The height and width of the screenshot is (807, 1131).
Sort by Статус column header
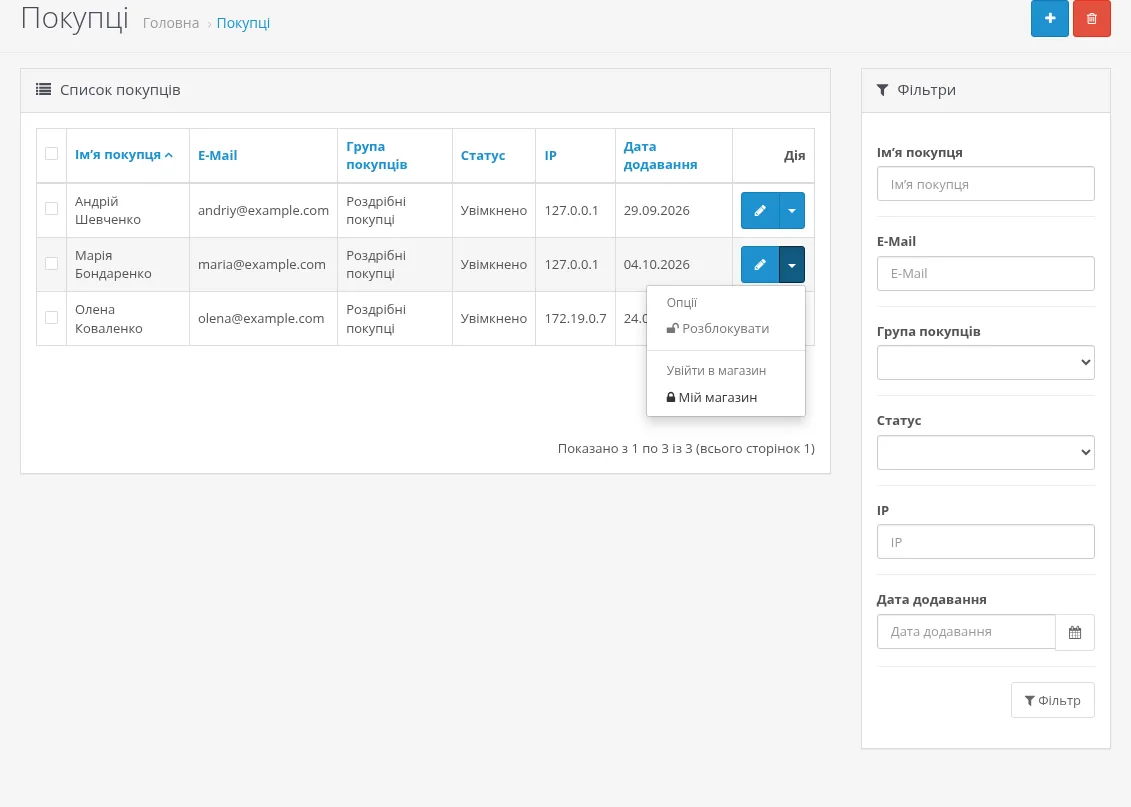coord(483,155)
